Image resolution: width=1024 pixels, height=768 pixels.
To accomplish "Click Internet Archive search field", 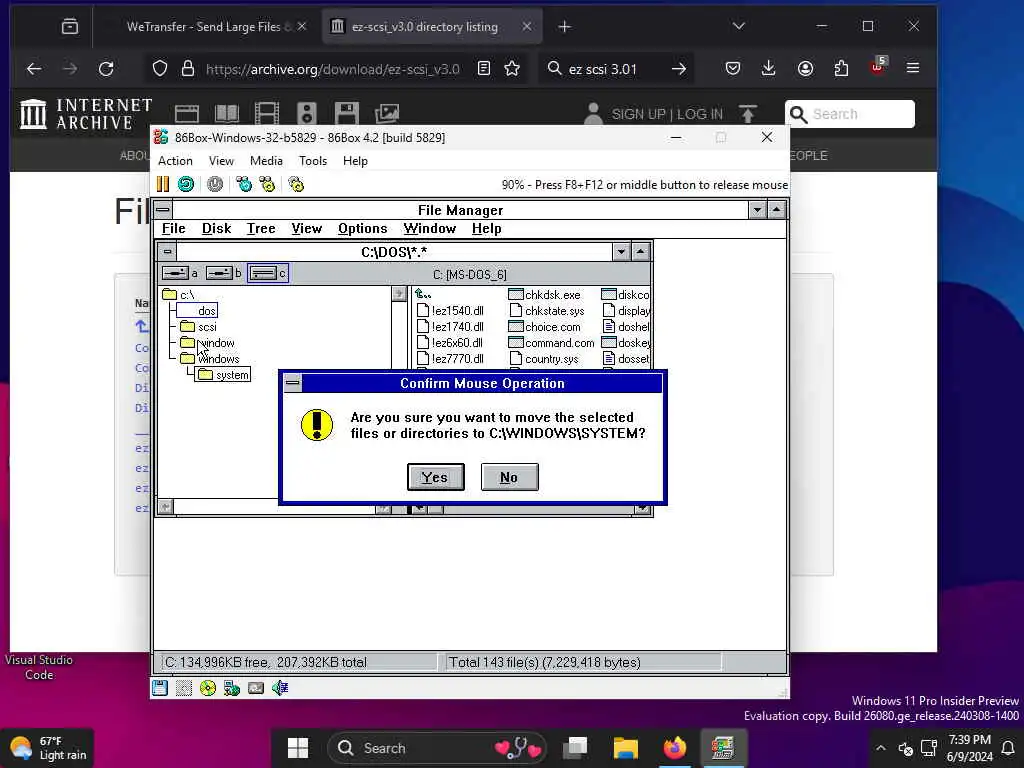I will 849,114.
